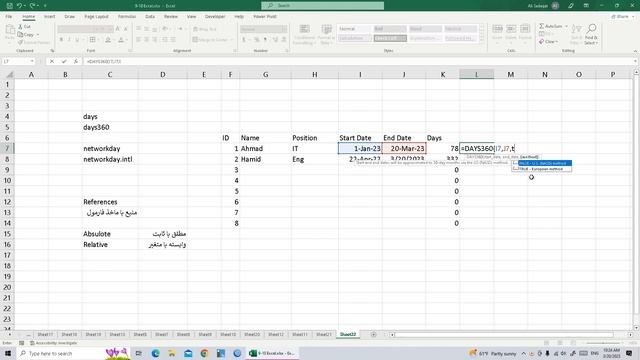
Task: Click the Windows Start button
Action: pos(8,353)
